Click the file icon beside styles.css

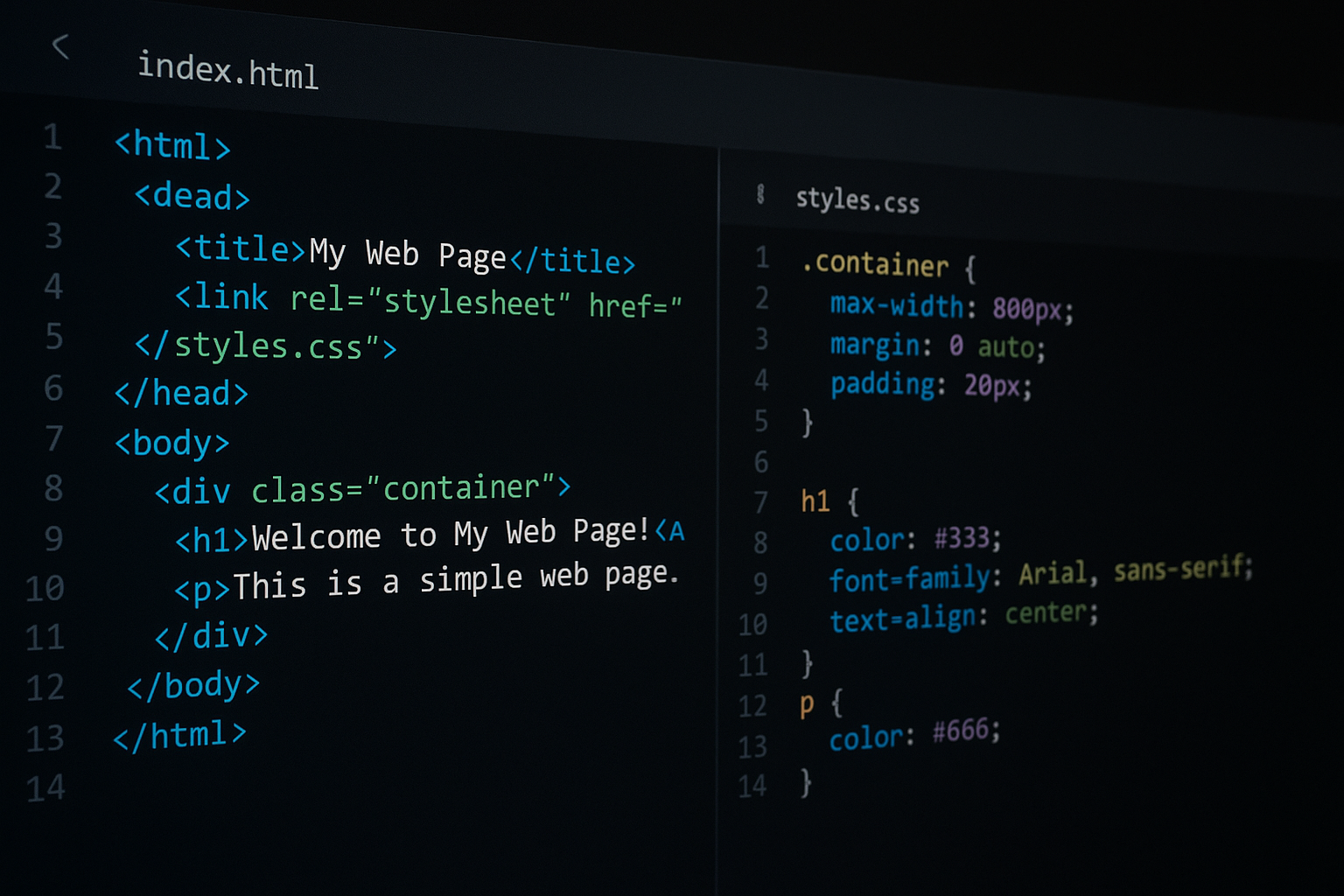[x=760, y=194]
